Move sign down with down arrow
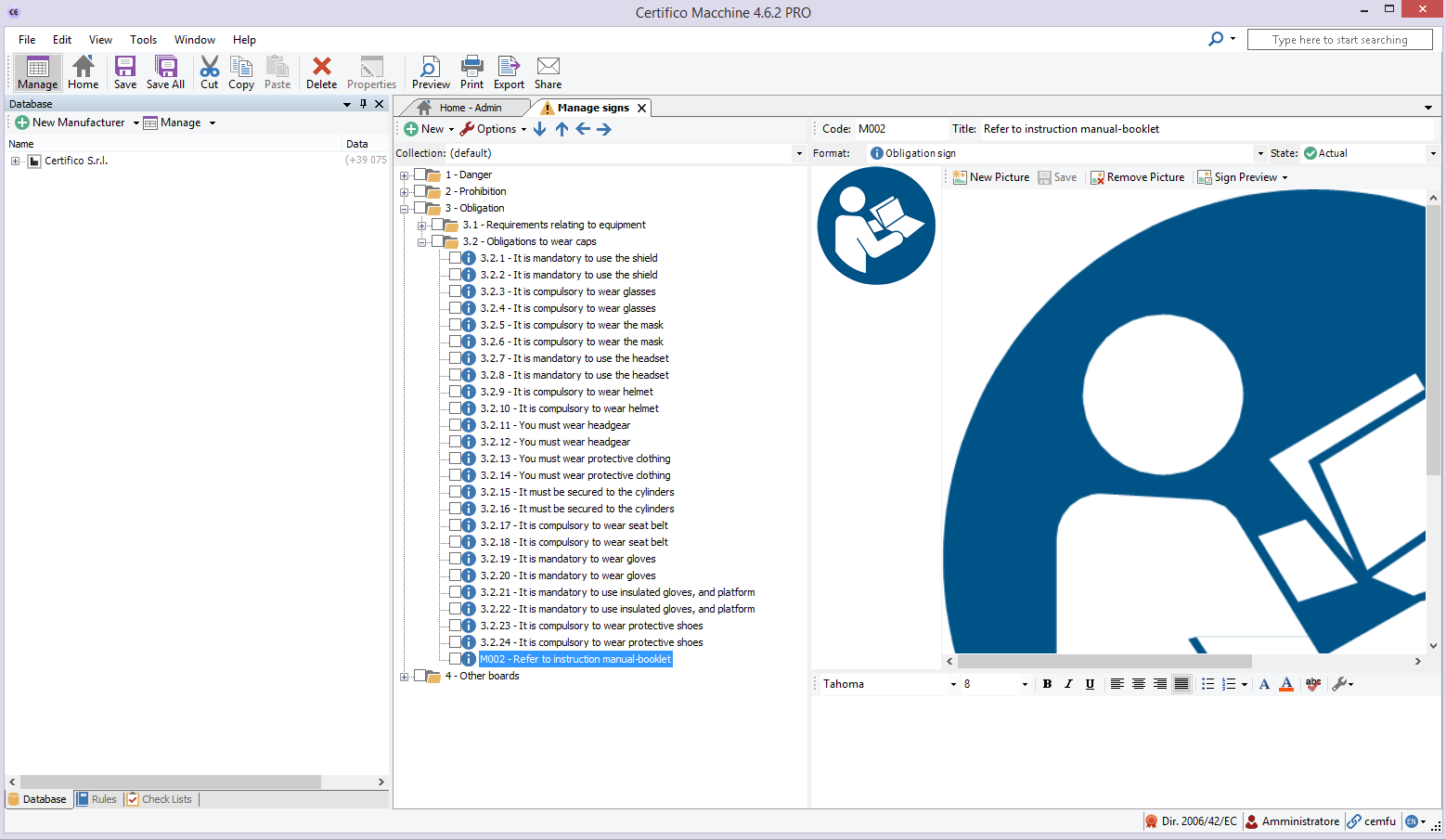Screen dimensions: 1446x840 click(539, 129)
